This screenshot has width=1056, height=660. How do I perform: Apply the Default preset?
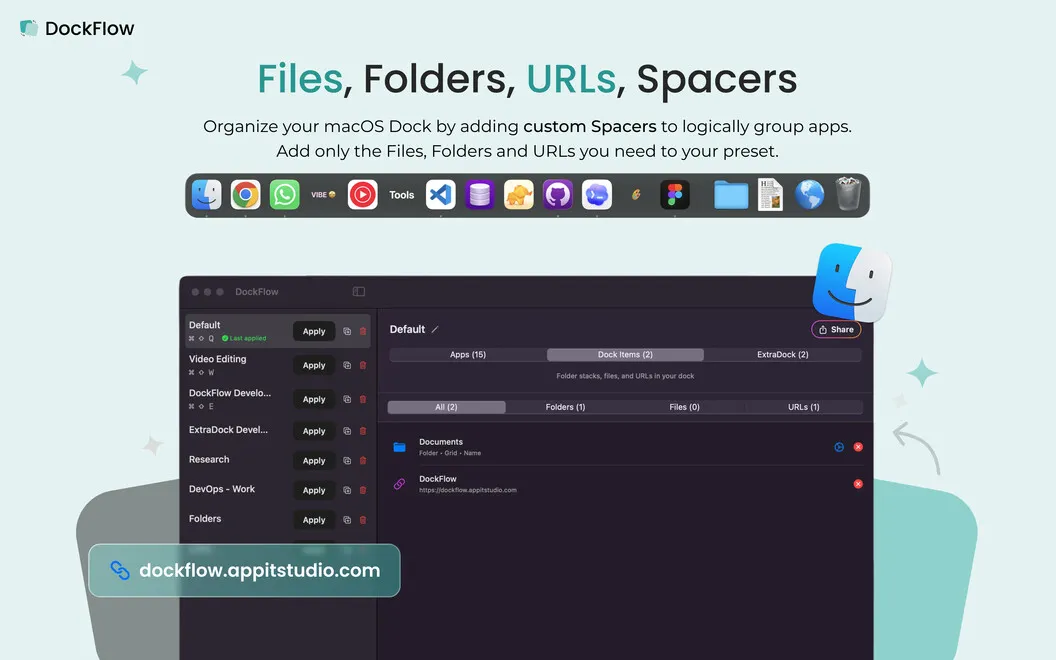tap(314, 331)
